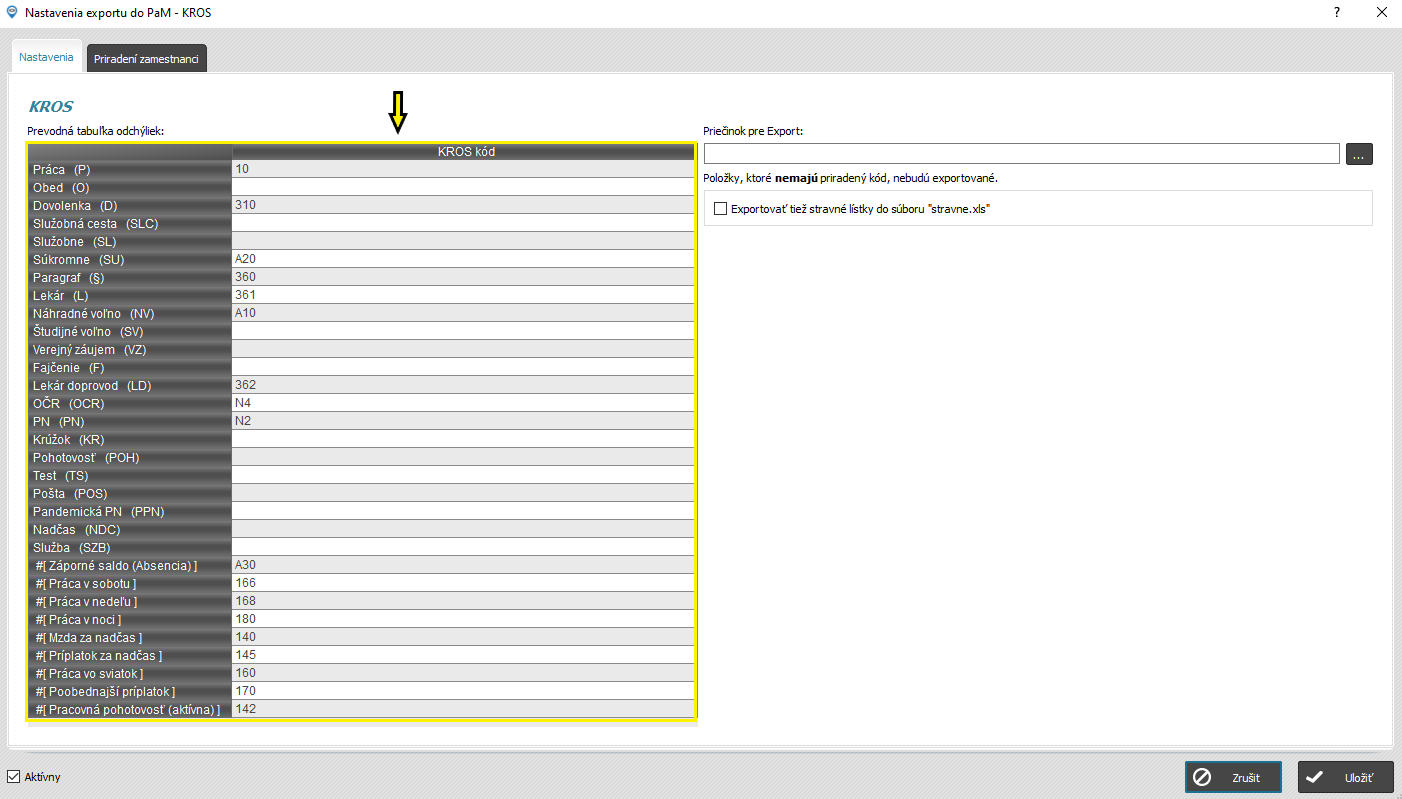Select the code cell A20 for Súkromne
The width and height of the screenshot is (1402, 799).
(464, 259)
